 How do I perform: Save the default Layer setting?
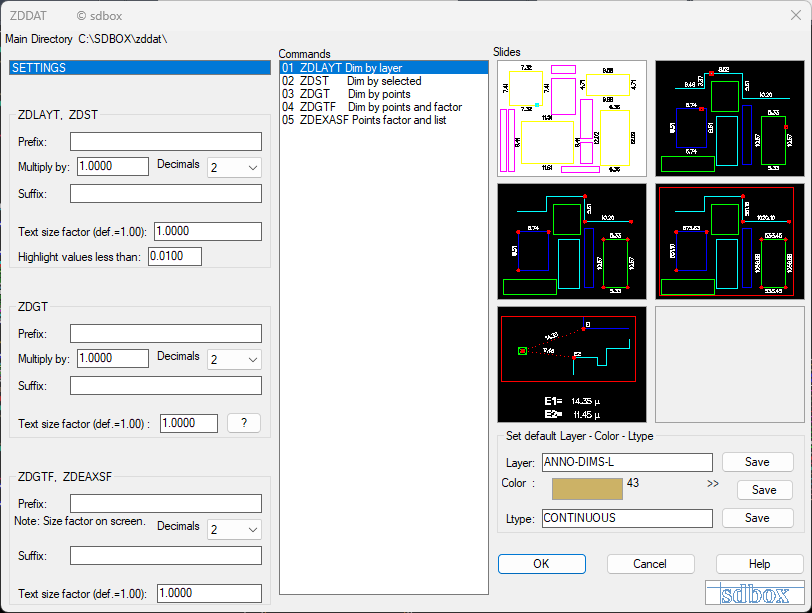[x=758, y=462]
